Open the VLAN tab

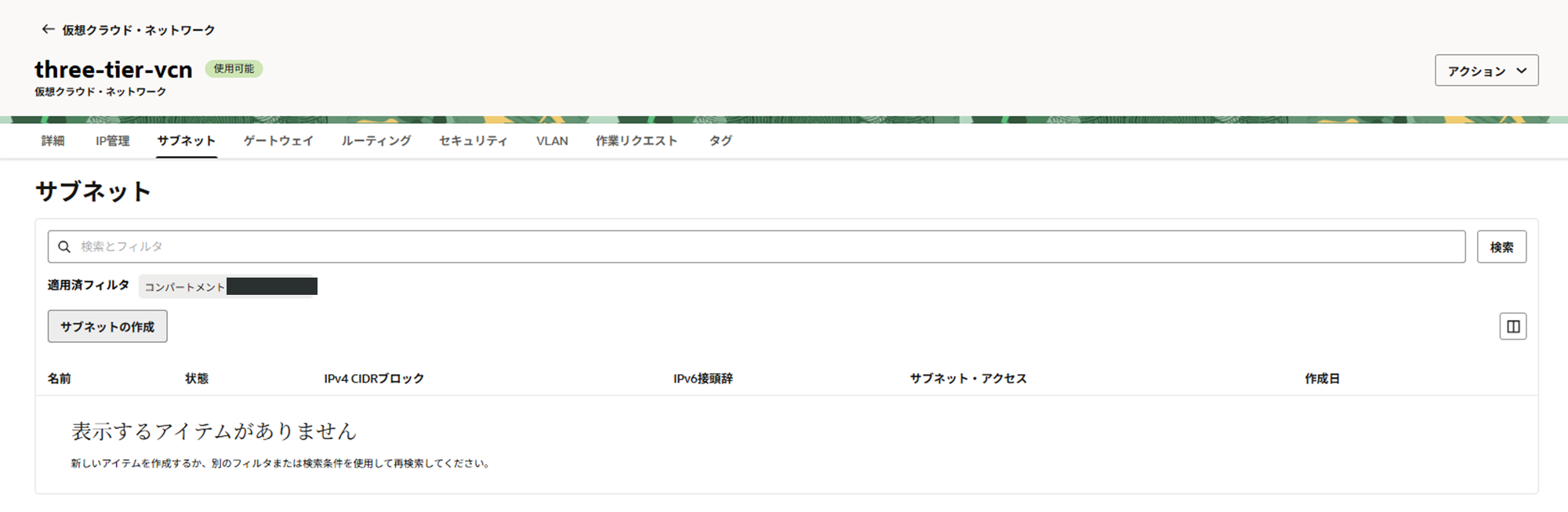552,140
